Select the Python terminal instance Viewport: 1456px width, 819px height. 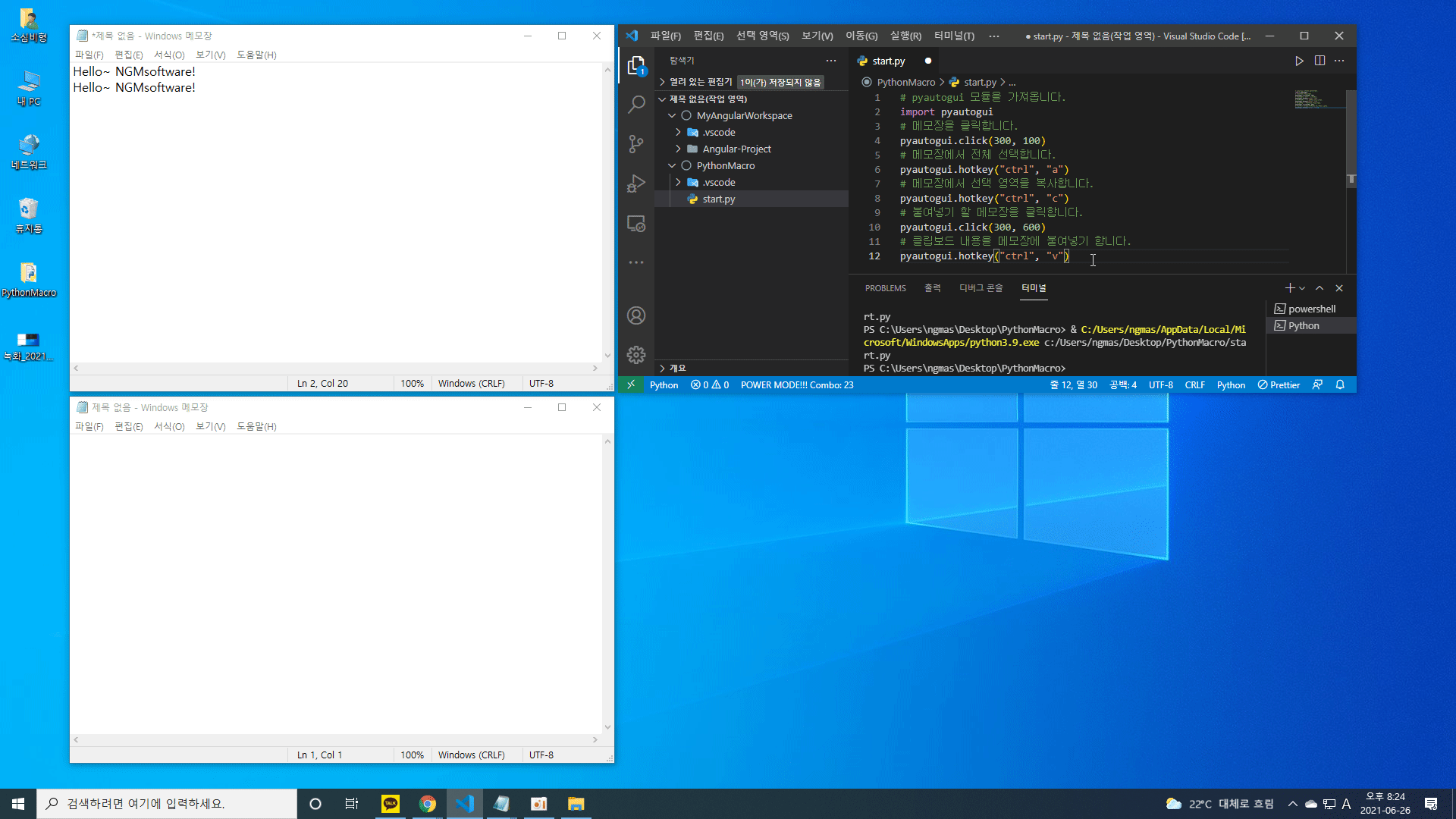pyautogui.click(x=1311, y=326)
